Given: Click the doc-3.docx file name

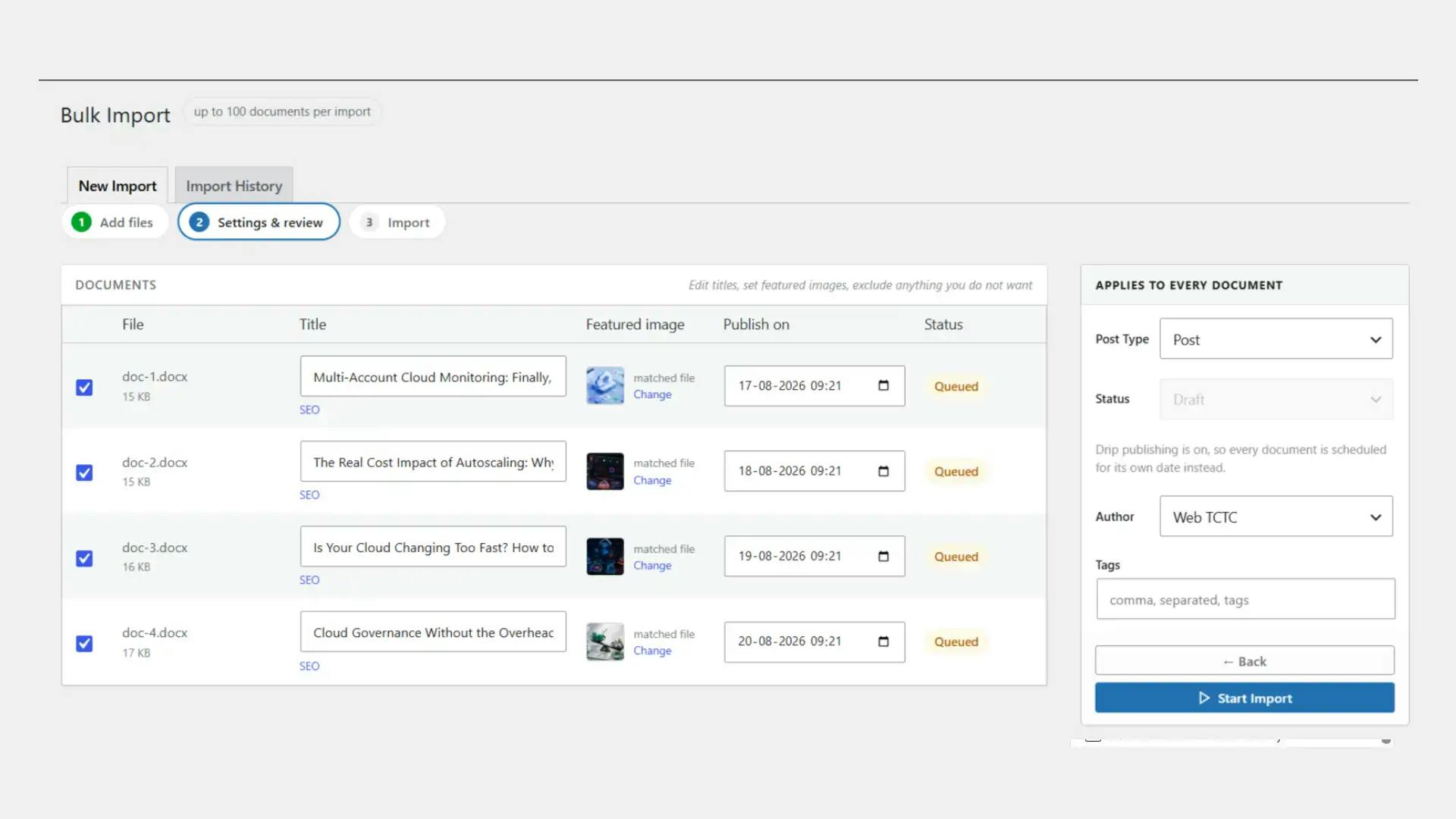Looking at the screenshot, I should pos(155,547).
